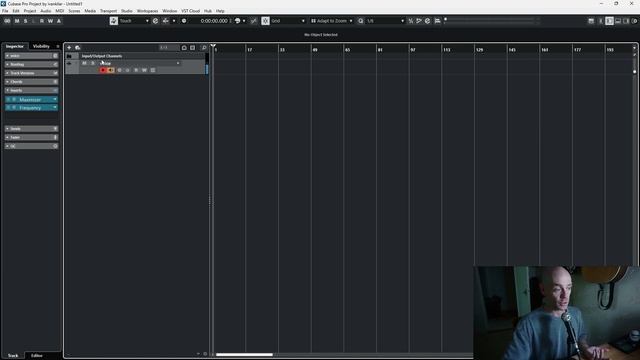Toggle global Write W automation in toolbar

(50, 21)
